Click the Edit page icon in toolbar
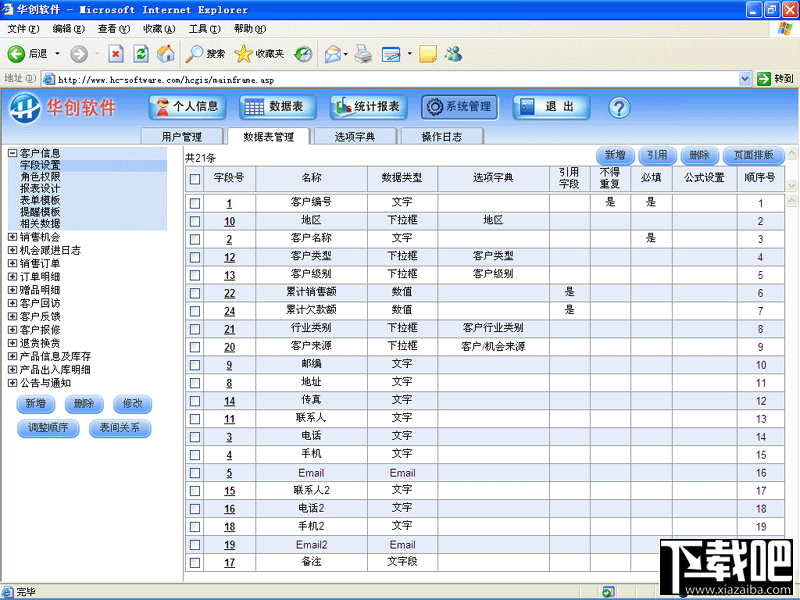 click(391, 54)
